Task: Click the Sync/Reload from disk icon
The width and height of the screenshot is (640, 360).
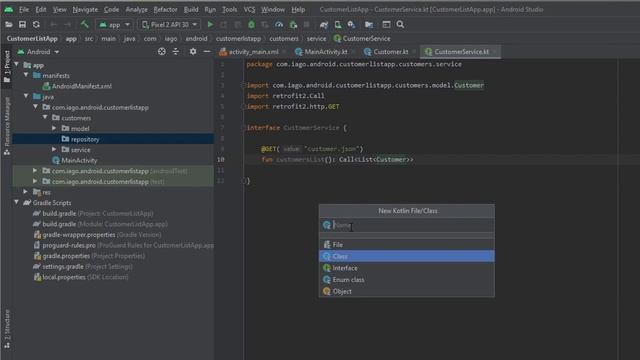Action: click(36, 24)
